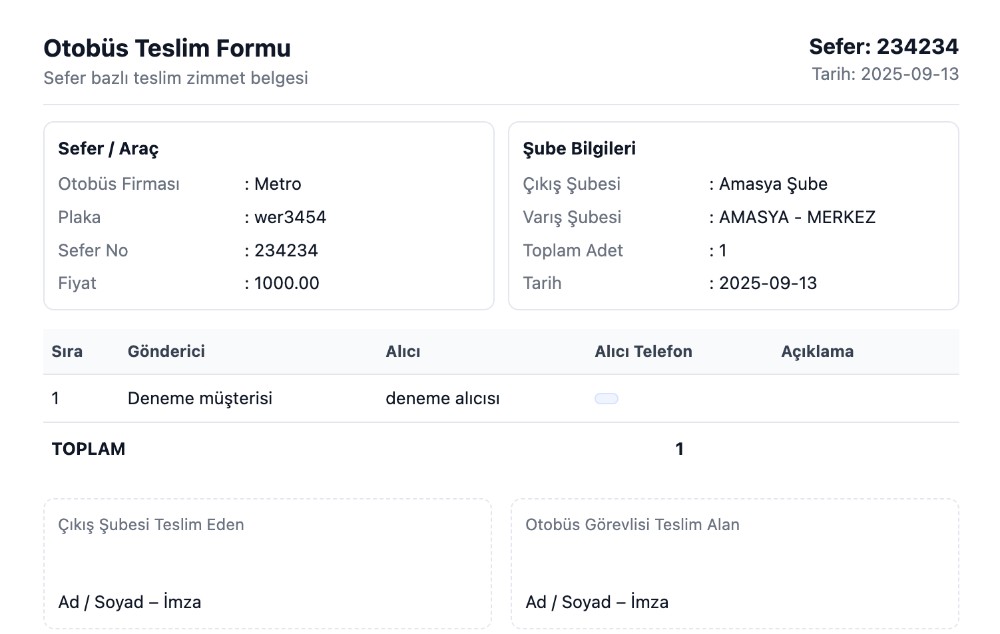Click the Fiyat value 1000.00
Image resolution: width=1000 pixels, height=634 pixels.
pos(286,283)
